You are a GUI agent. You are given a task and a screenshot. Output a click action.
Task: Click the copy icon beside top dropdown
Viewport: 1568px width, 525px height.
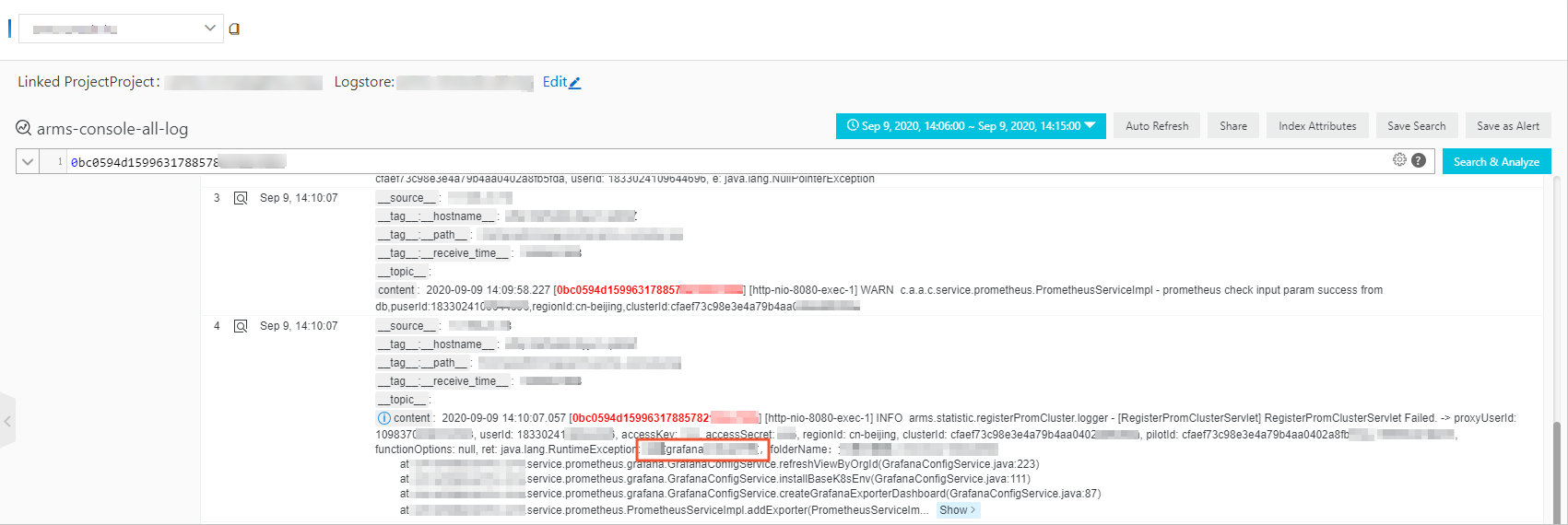pyautogui.click(x=234, y=29)
